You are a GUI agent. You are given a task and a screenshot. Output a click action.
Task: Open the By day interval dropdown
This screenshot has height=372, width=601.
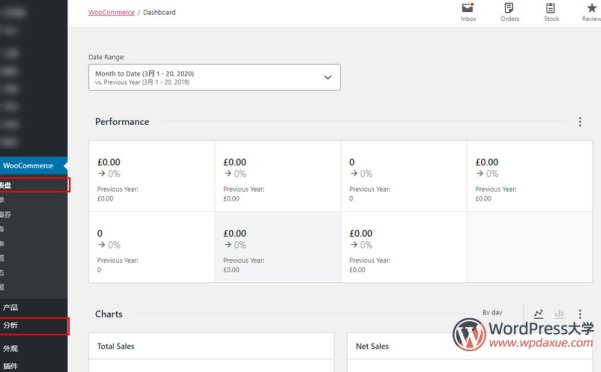(492, 313)
